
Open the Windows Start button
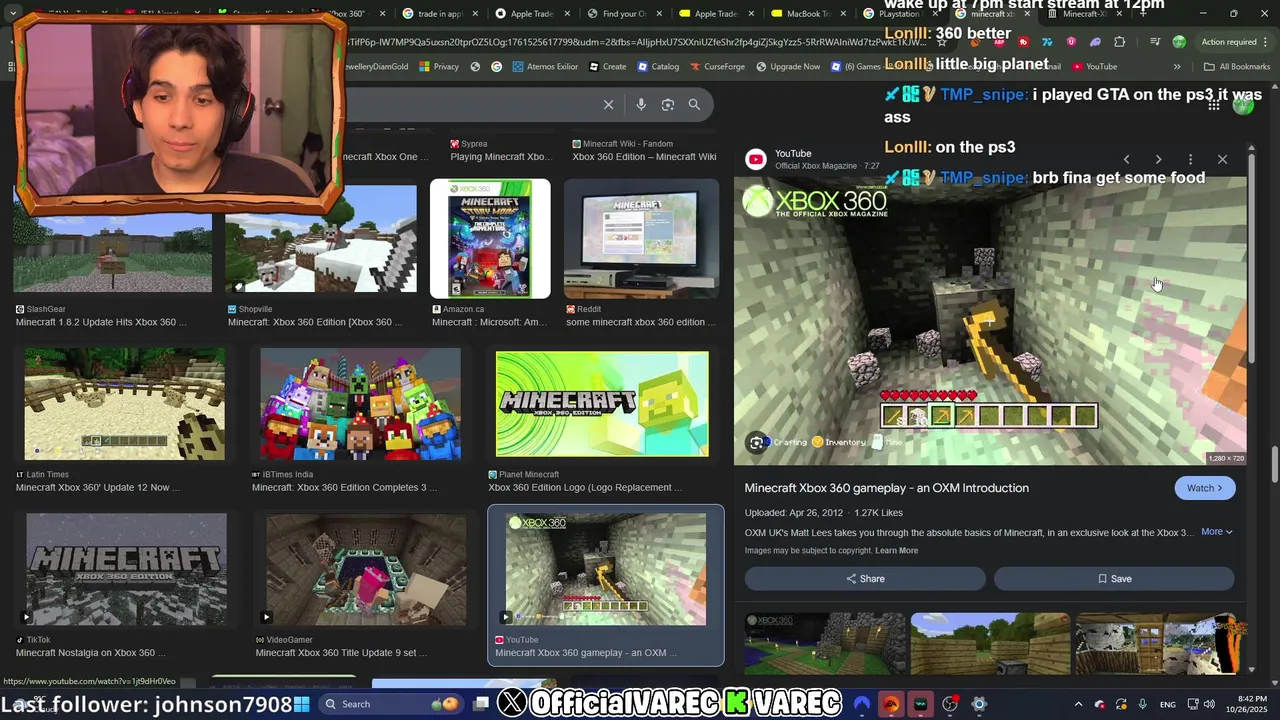click(x=302, y=704)
